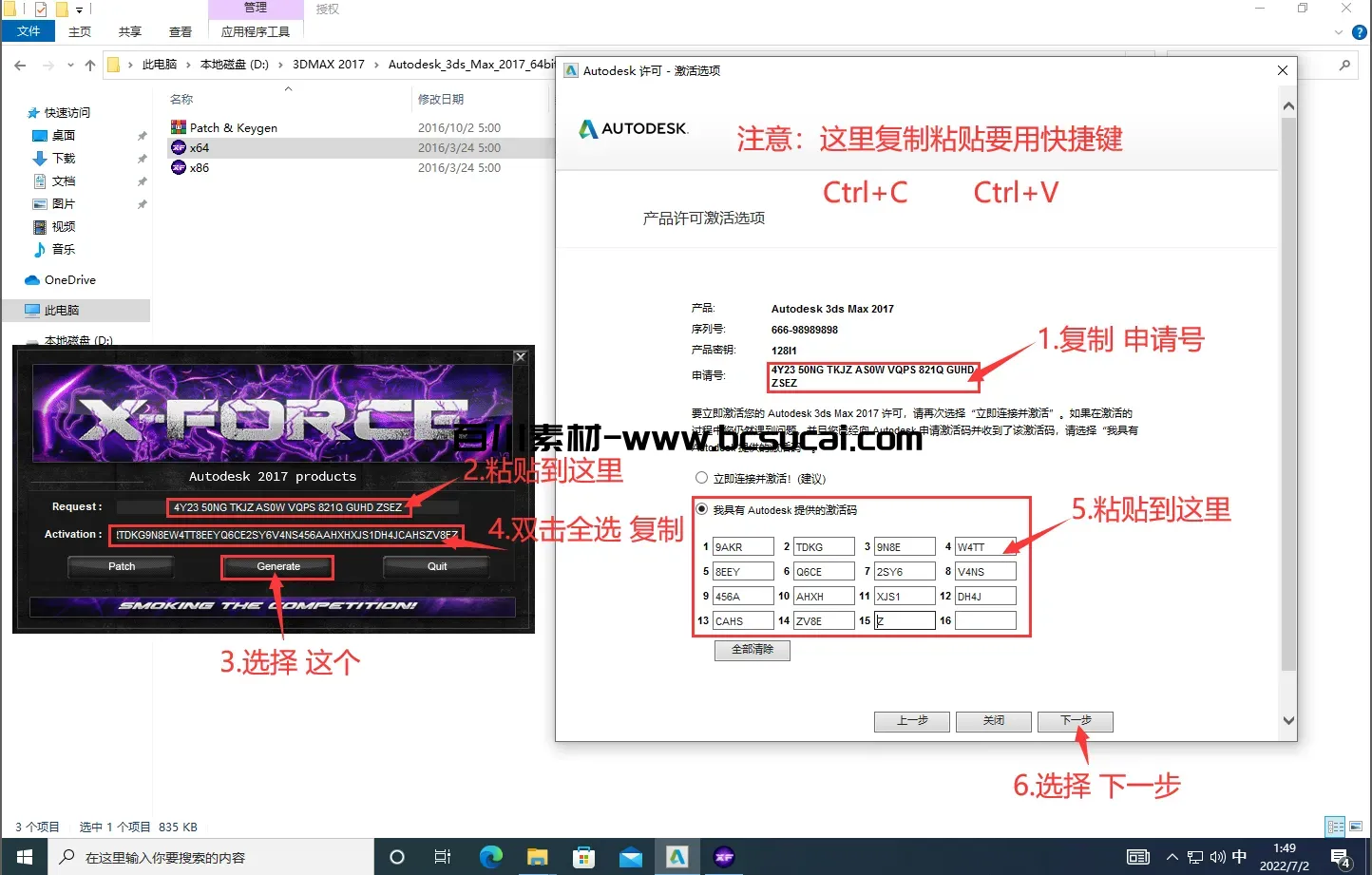Select the activation code radio button
Image resolution: width=1372 pixels, height=875 pixels.
pyautogui.click(x=702, y=509)
